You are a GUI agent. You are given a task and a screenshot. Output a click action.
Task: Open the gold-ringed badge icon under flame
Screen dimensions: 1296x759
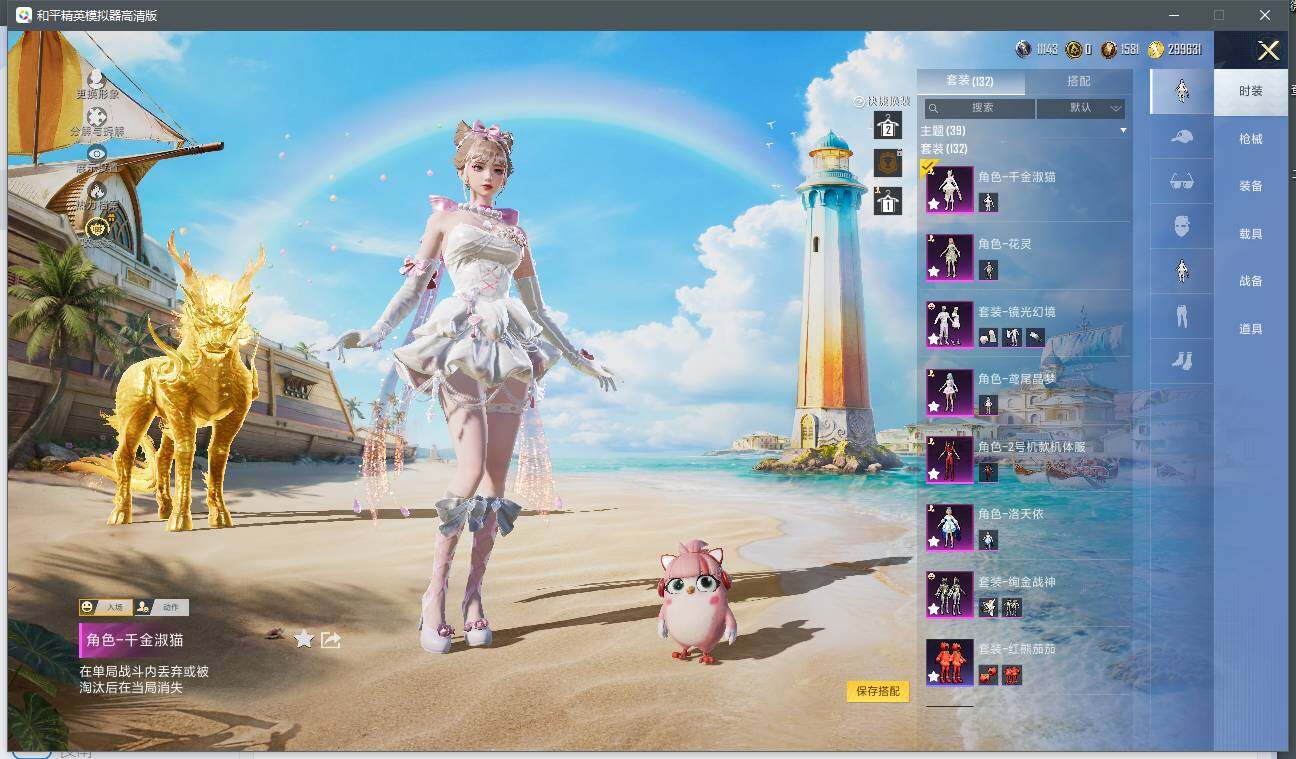(x=97, y=229)
